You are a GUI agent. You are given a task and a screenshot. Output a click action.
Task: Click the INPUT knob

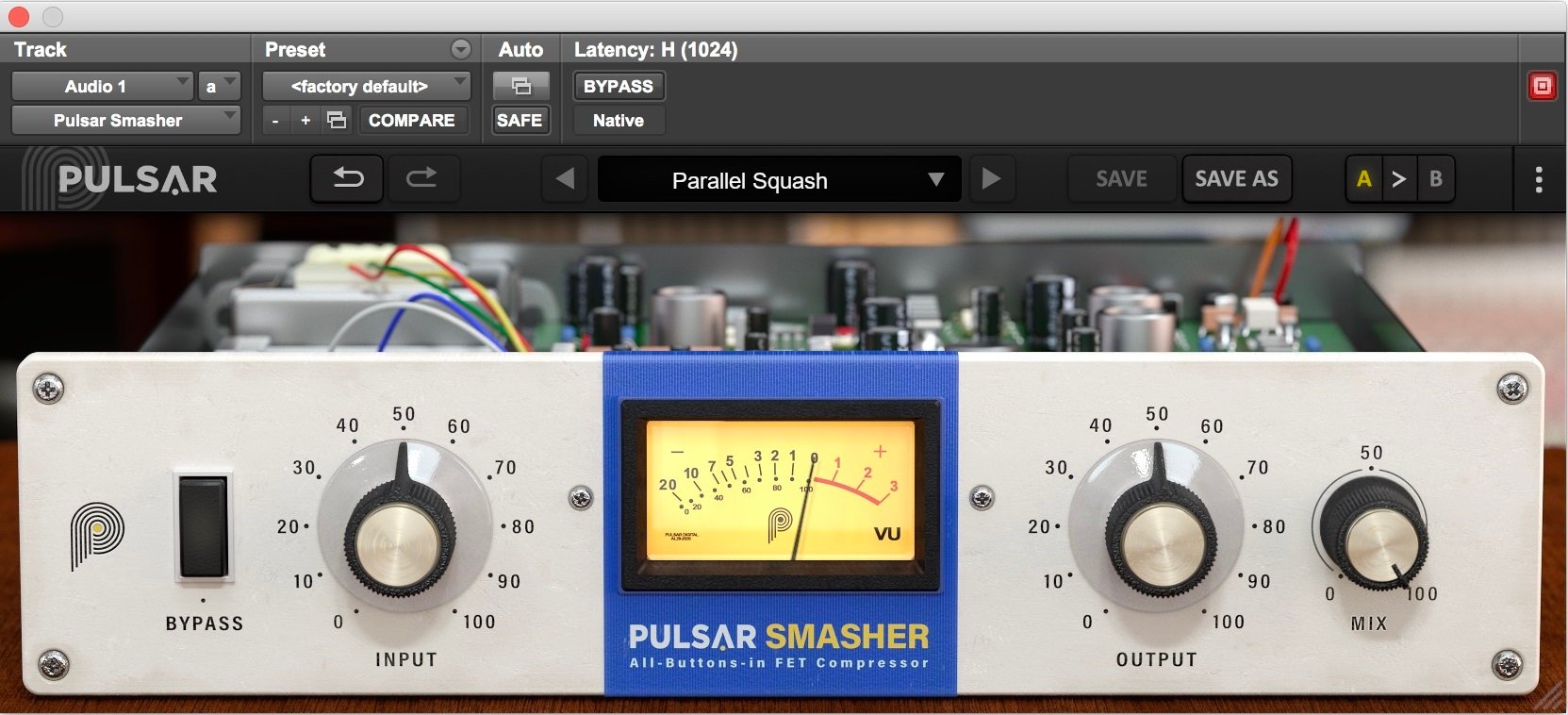(400, 538)
